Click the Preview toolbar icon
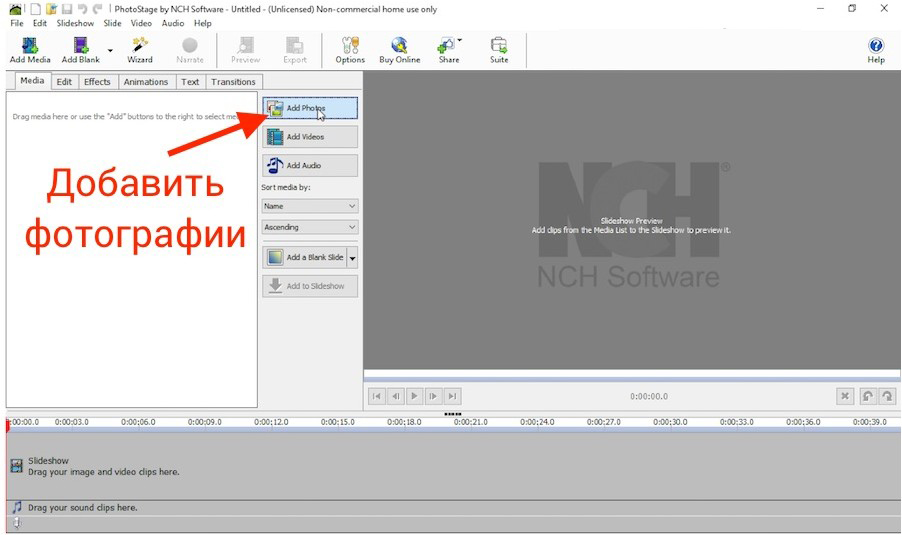The width and height of the screenshot is (902, 535). 246,49
